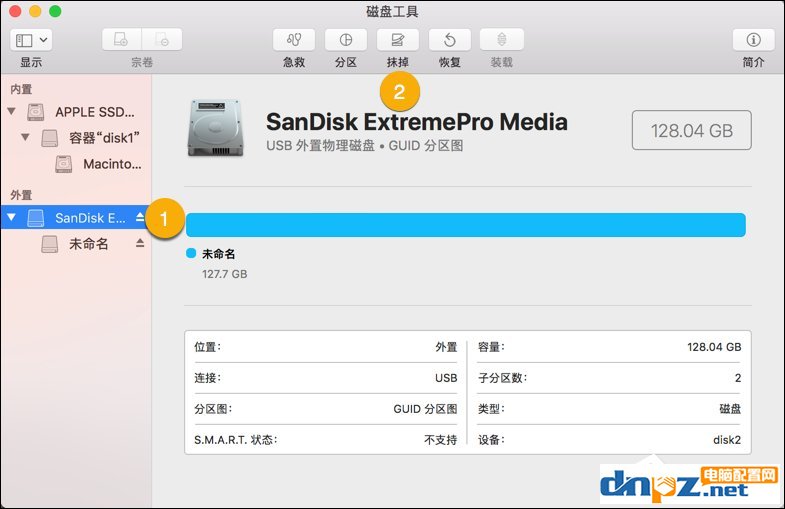
Task: Open the sidebar display options button
Action: pos(31,40)
